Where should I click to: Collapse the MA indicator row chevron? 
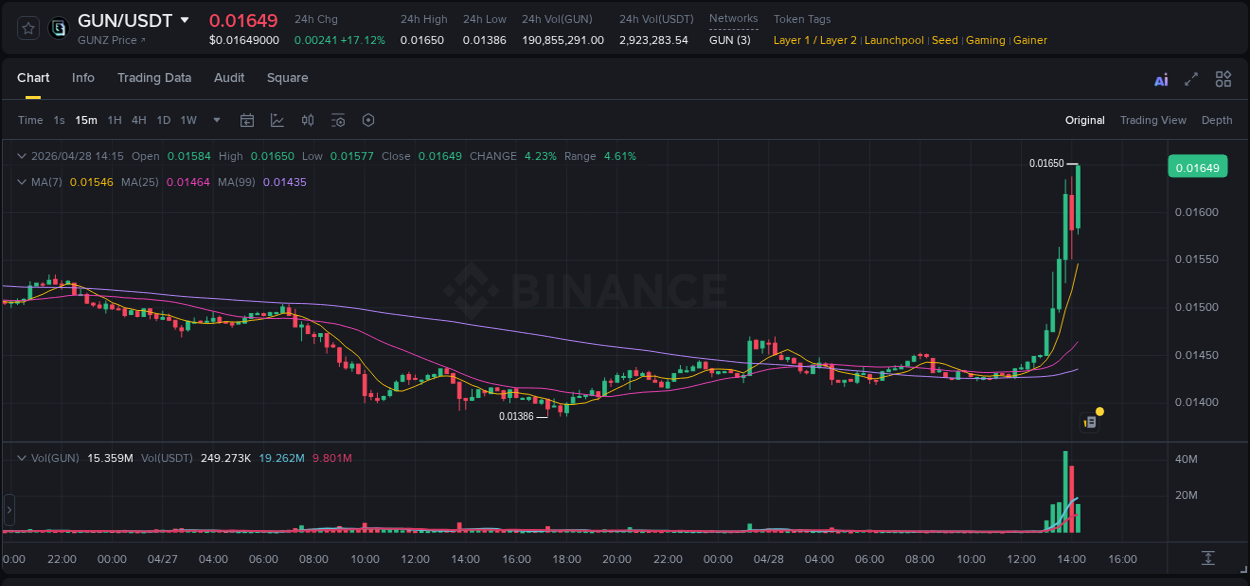22,182
